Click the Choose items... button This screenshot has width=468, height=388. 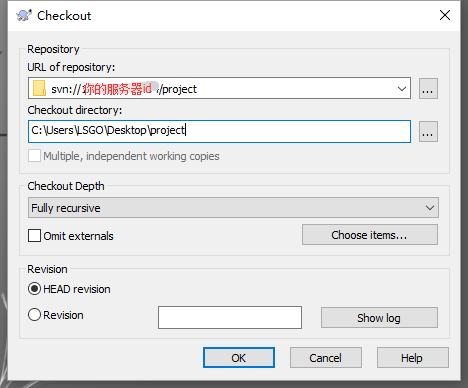[370, 235]
